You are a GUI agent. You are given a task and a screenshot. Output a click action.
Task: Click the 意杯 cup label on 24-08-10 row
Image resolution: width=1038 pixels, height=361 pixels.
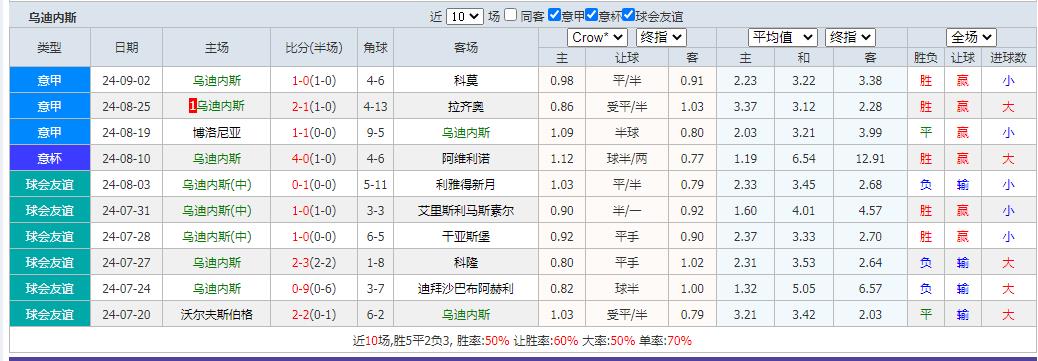(50, 159)
